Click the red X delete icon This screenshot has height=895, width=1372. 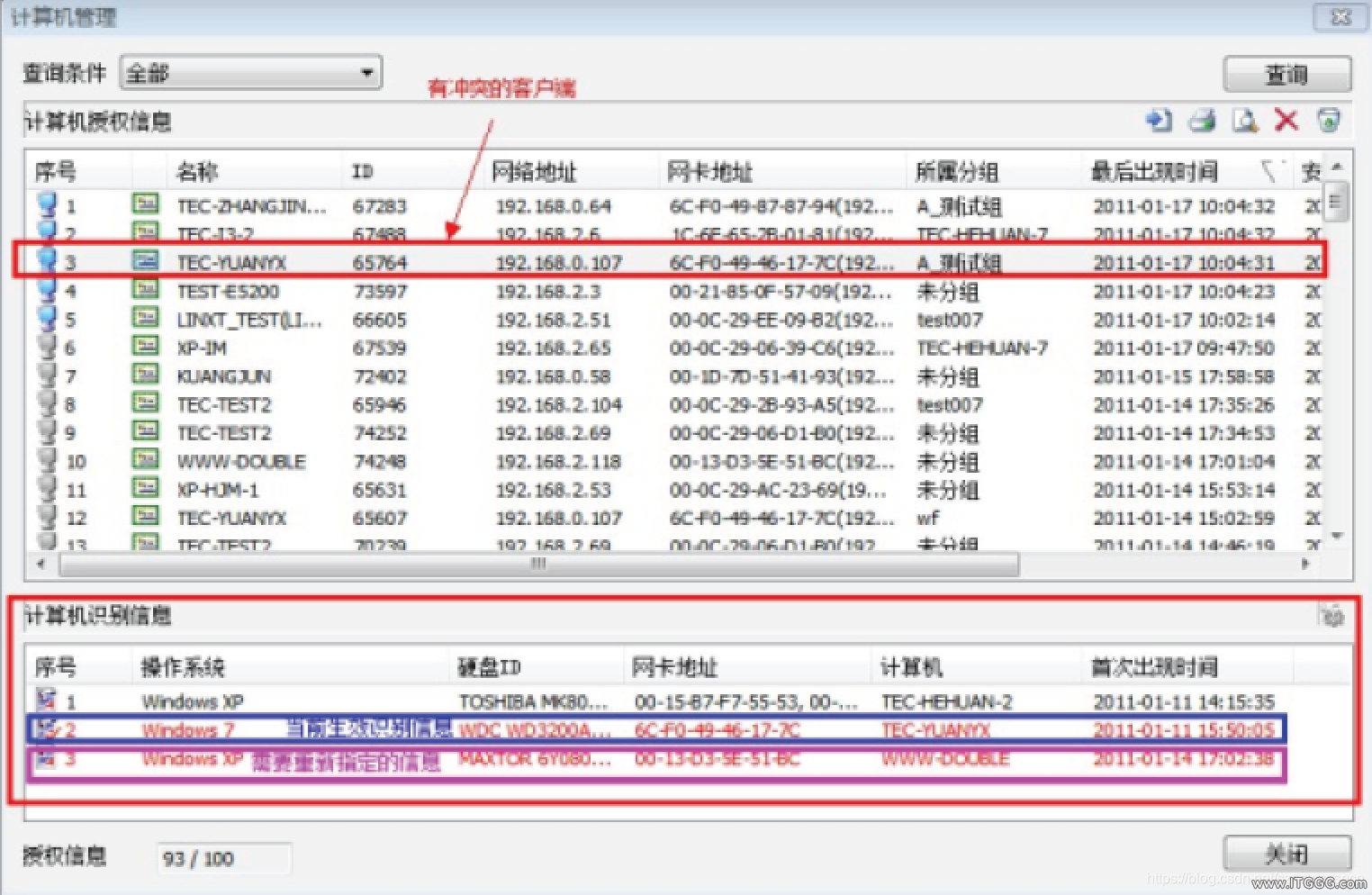1286,120
